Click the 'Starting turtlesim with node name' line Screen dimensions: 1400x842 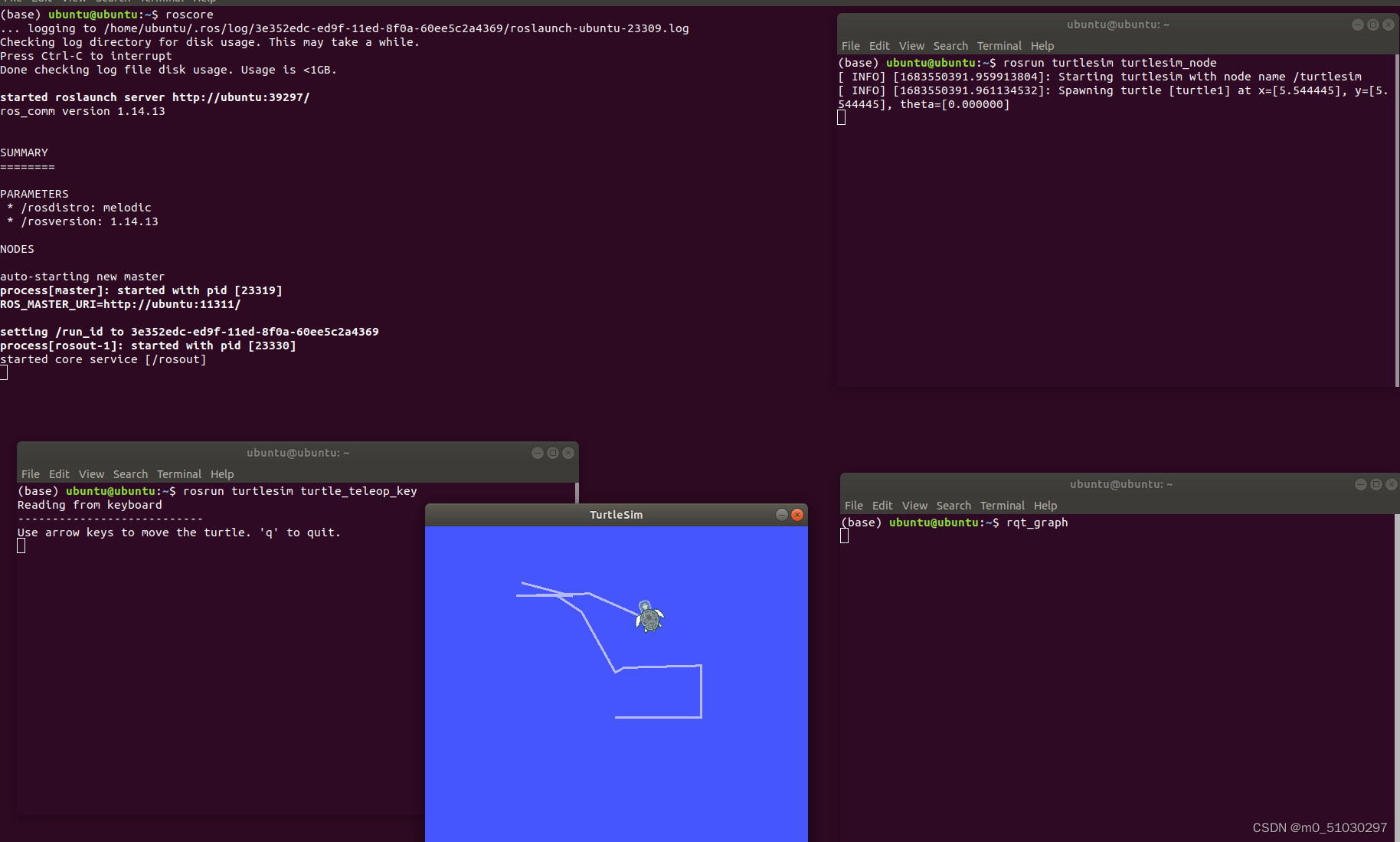tap(1100, 77)
